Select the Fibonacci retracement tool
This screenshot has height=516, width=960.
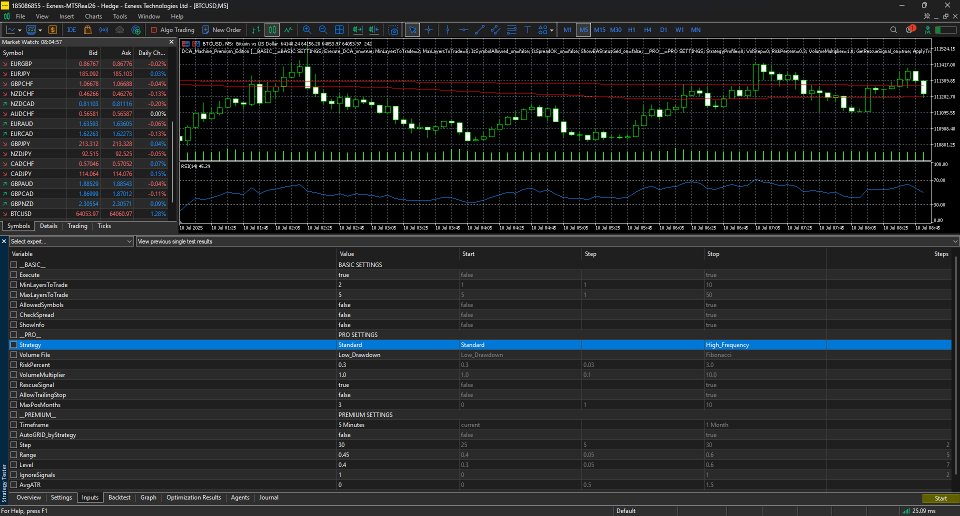511,29
